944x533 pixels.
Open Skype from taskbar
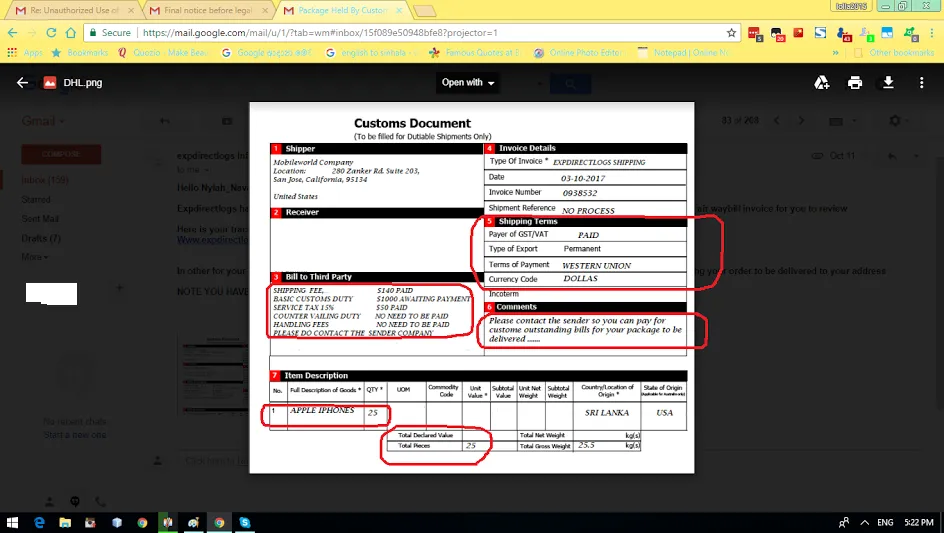coord(244,522)
